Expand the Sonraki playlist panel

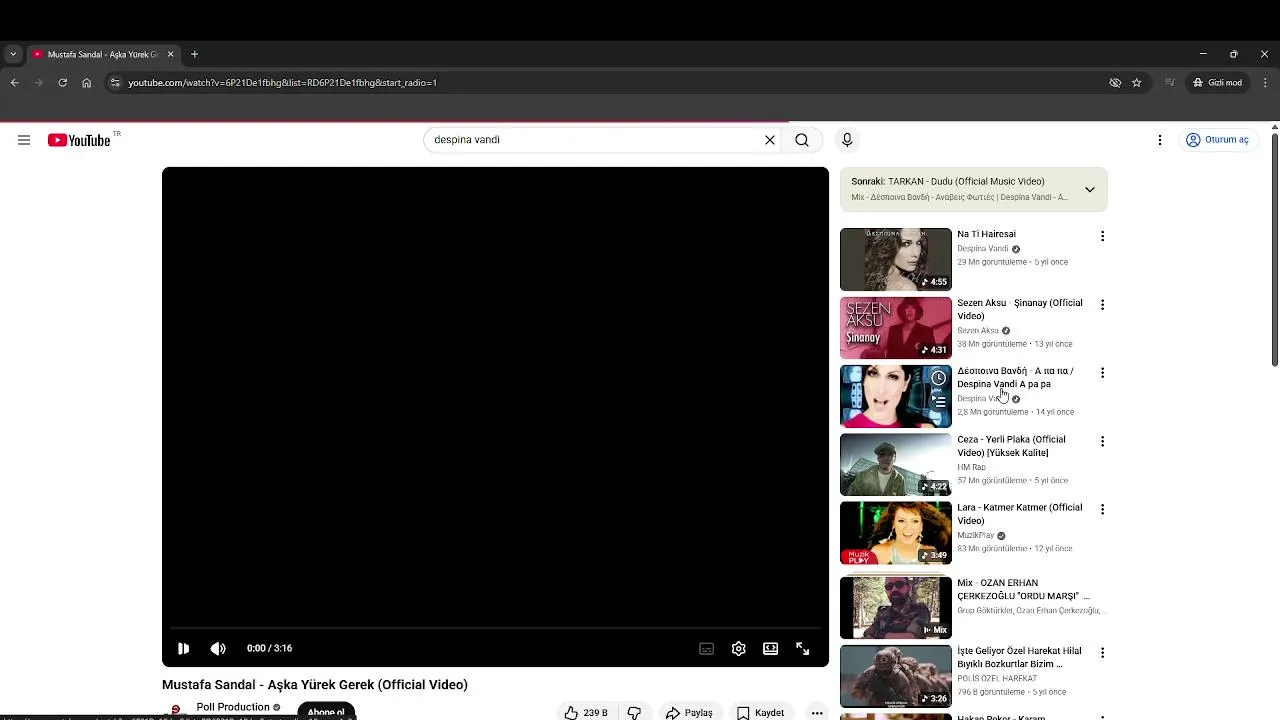1090,189
